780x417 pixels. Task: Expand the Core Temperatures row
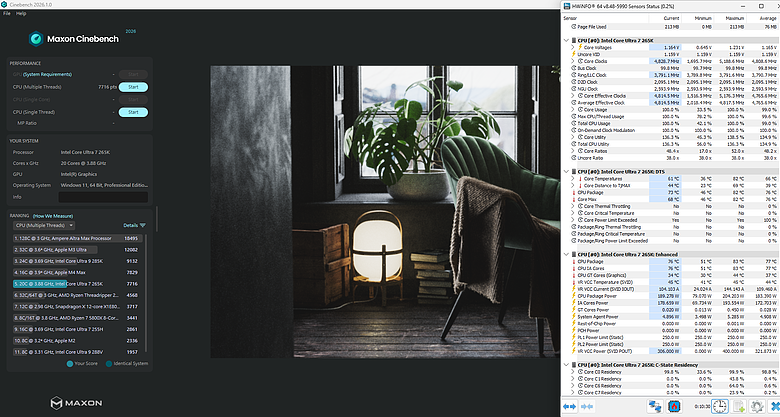573,179
